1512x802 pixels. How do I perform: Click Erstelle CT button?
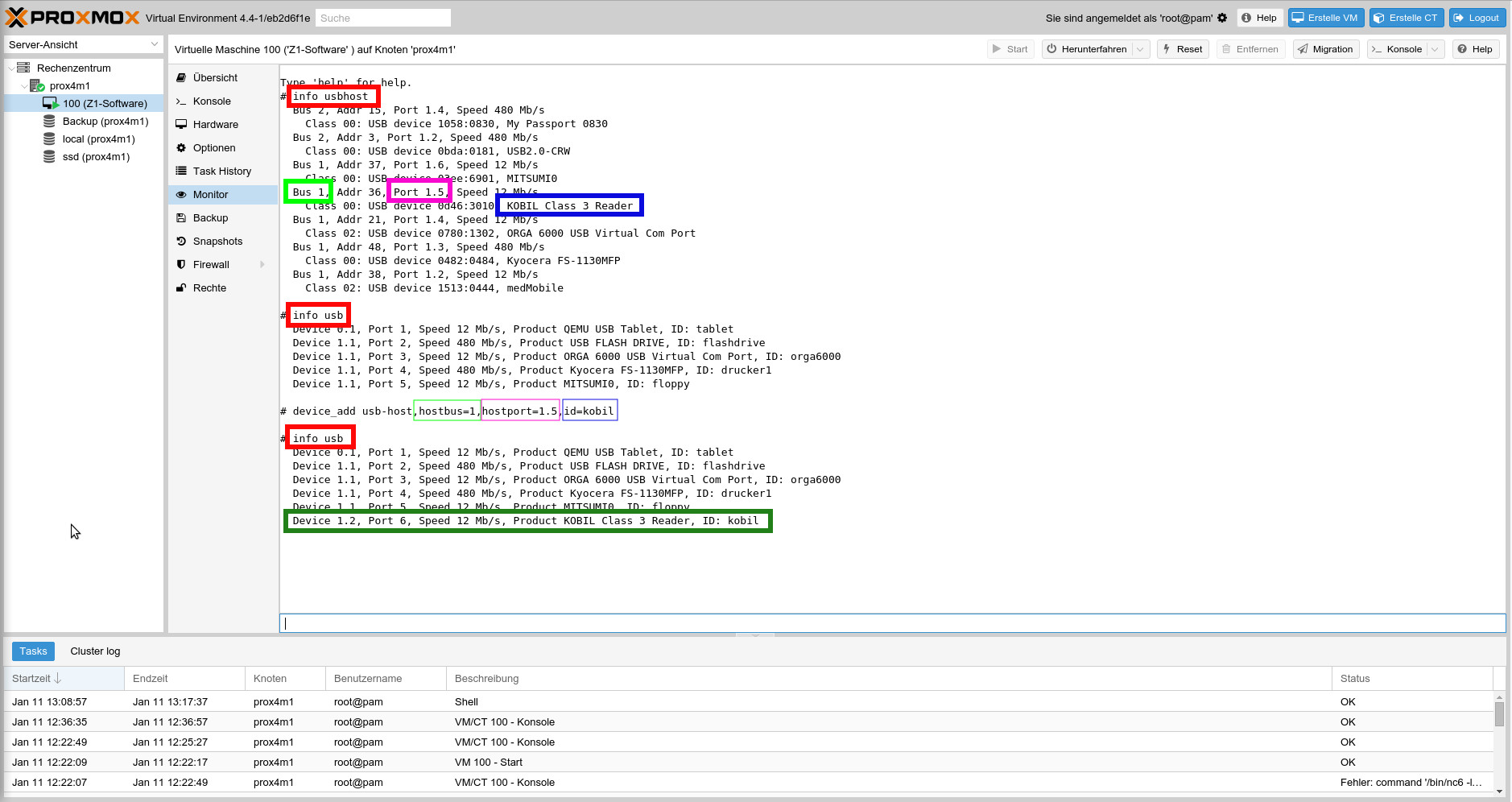(x=1406, y=18)
